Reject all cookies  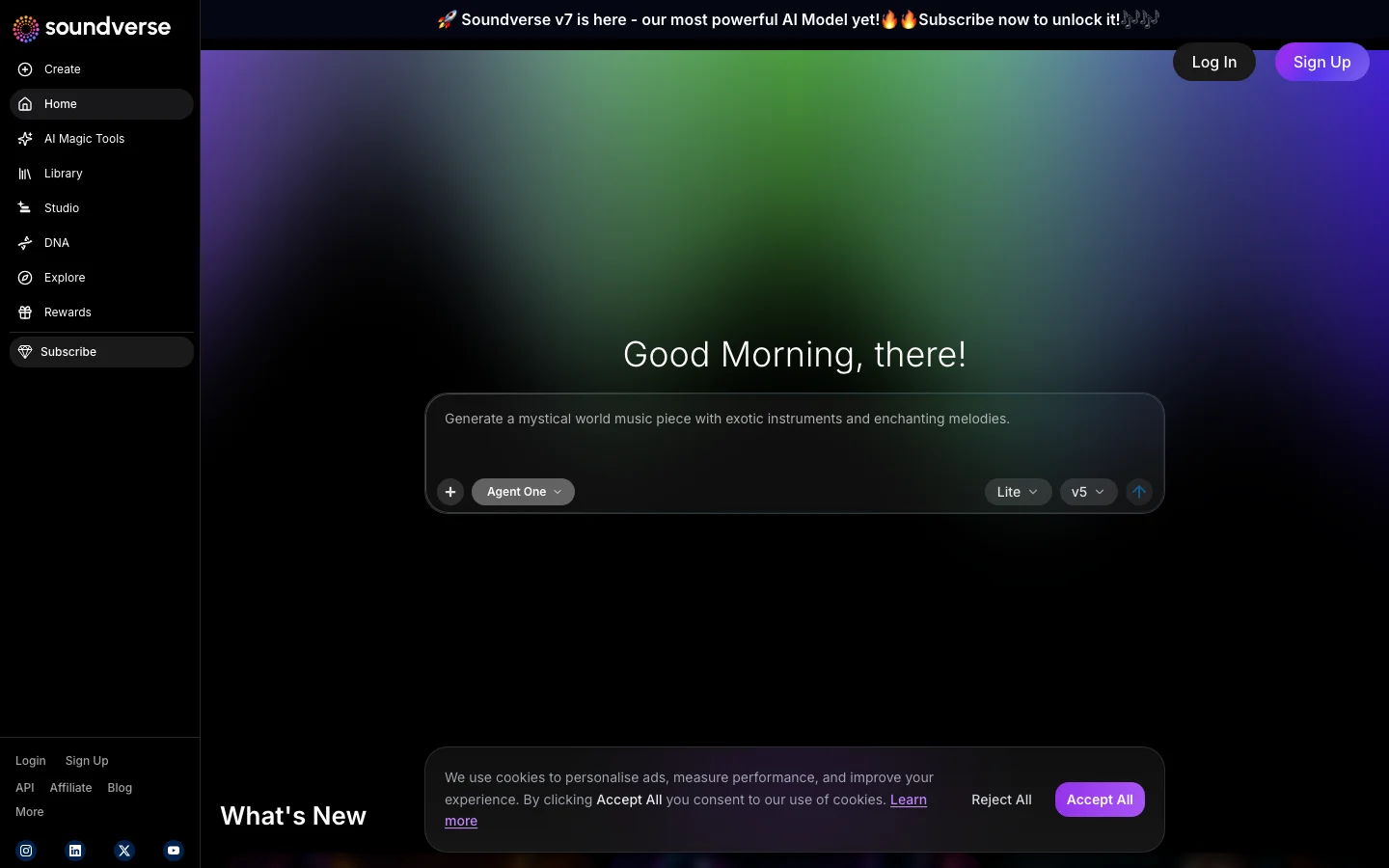(1001, 800)
